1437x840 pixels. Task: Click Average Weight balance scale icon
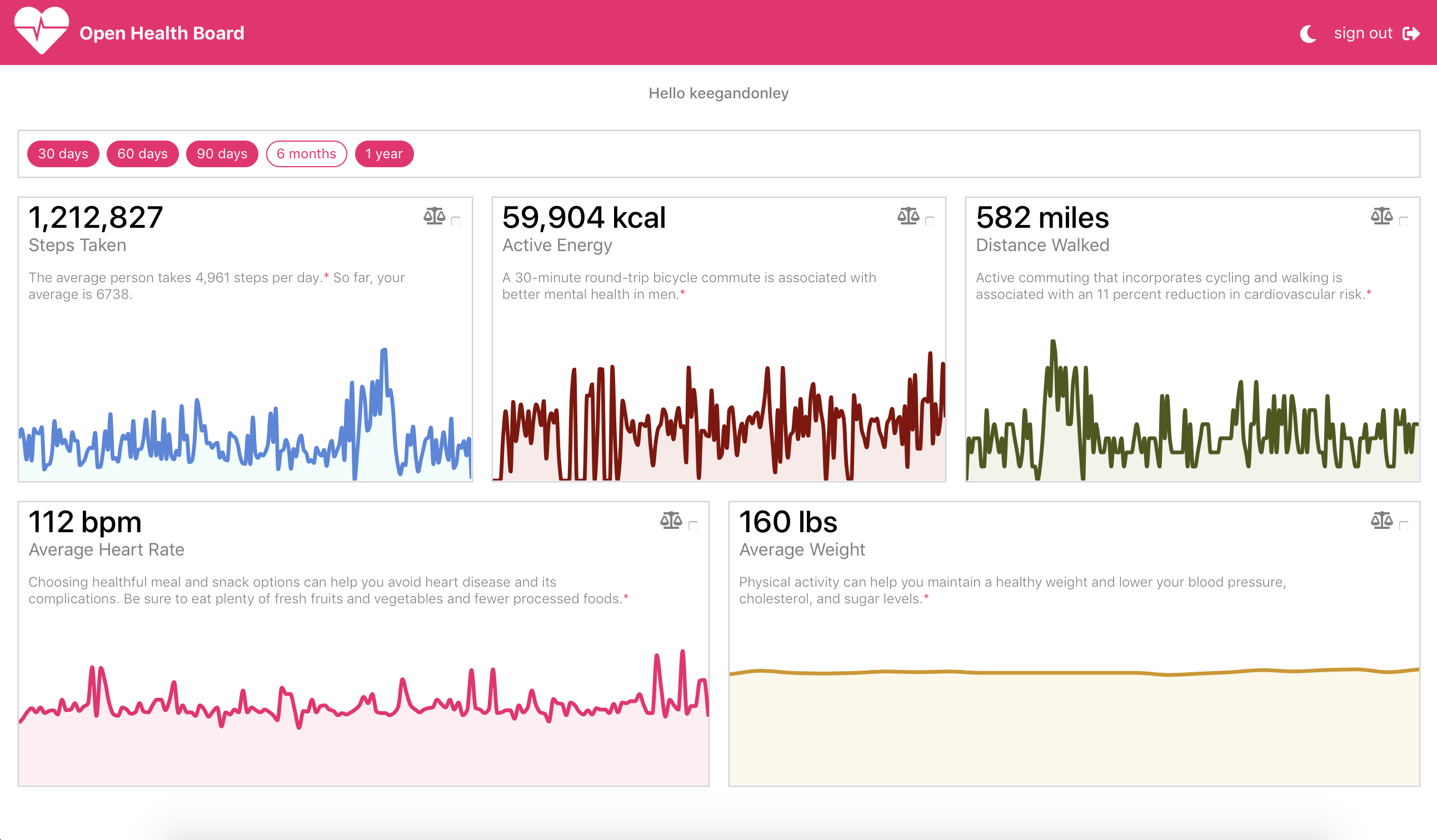[x=1381, y=521]
